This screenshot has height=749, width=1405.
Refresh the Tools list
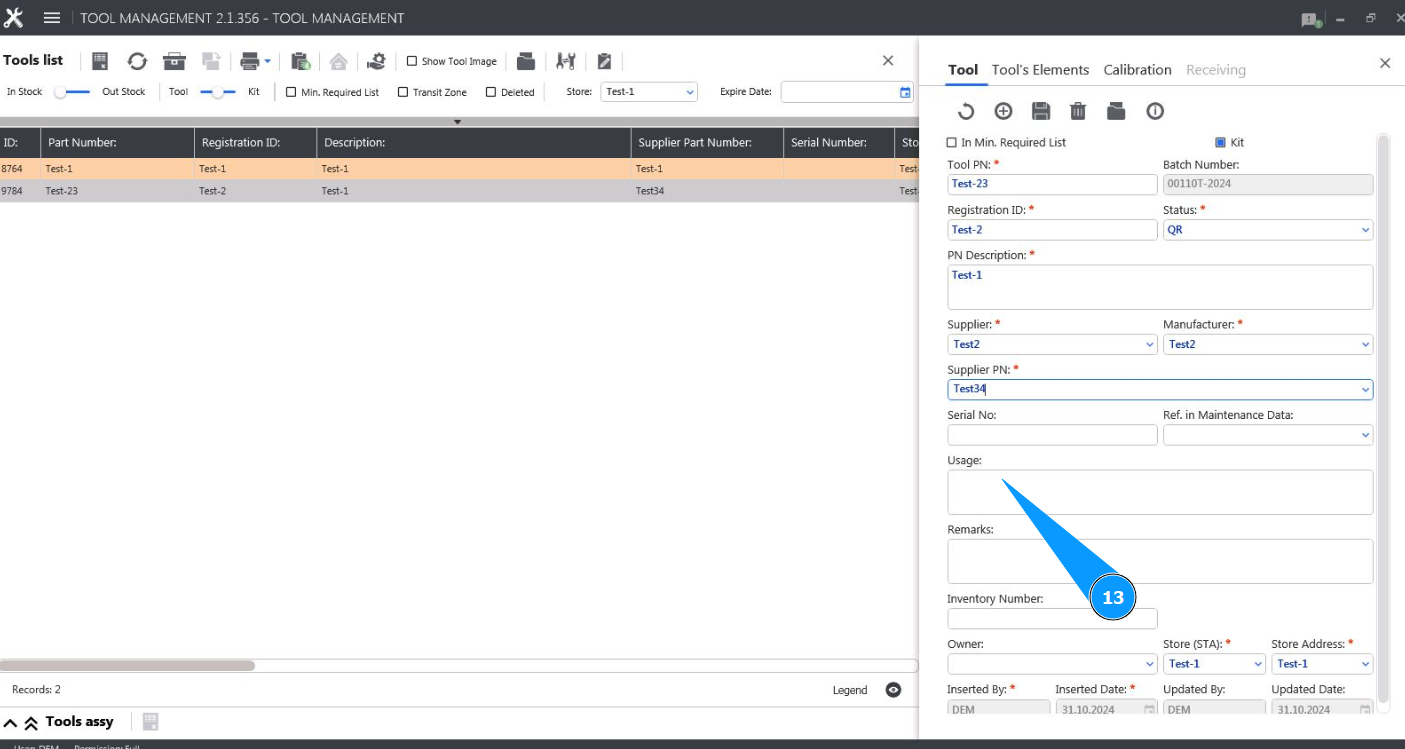coord(137,61)
